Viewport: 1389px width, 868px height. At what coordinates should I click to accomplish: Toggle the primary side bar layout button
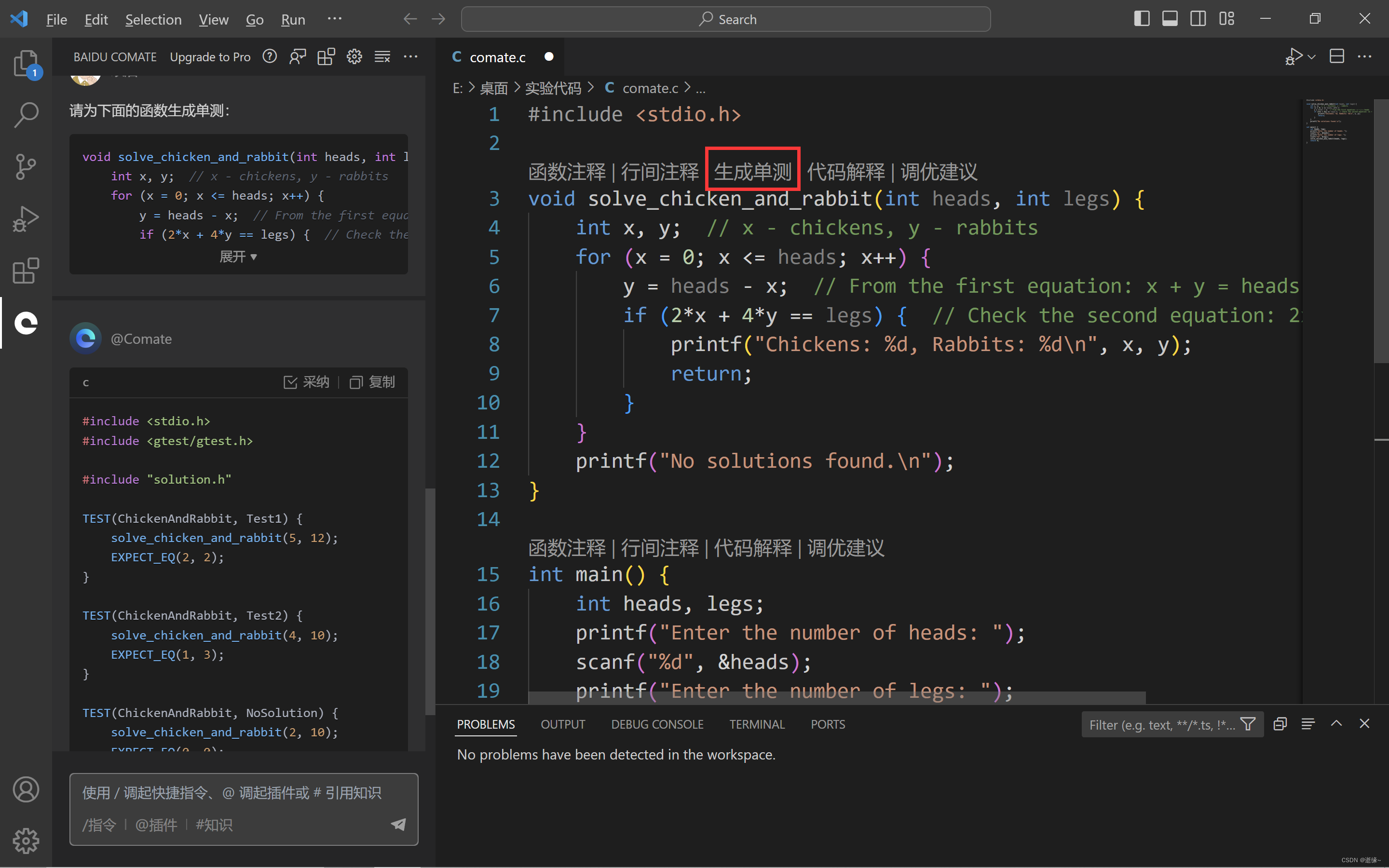(x=1142, y=19)
